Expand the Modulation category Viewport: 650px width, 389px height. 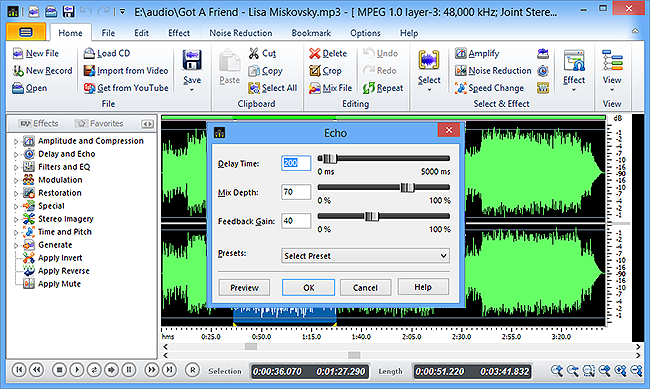[16, 180]
